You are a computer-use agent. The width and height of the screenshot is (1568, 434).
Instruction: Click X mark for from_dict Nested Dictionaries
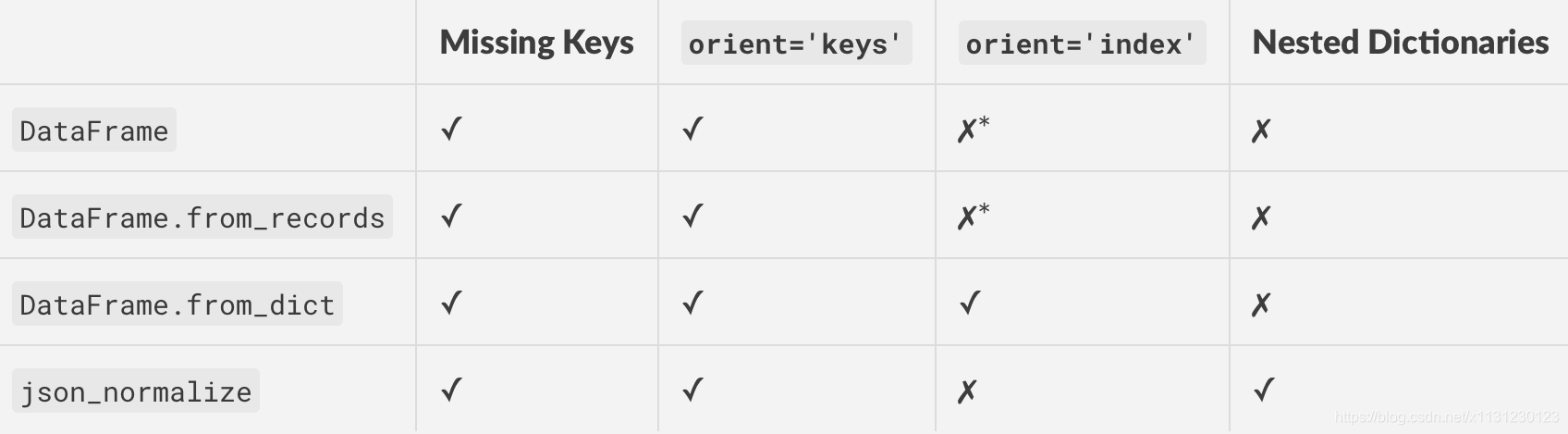(1261, 304)
